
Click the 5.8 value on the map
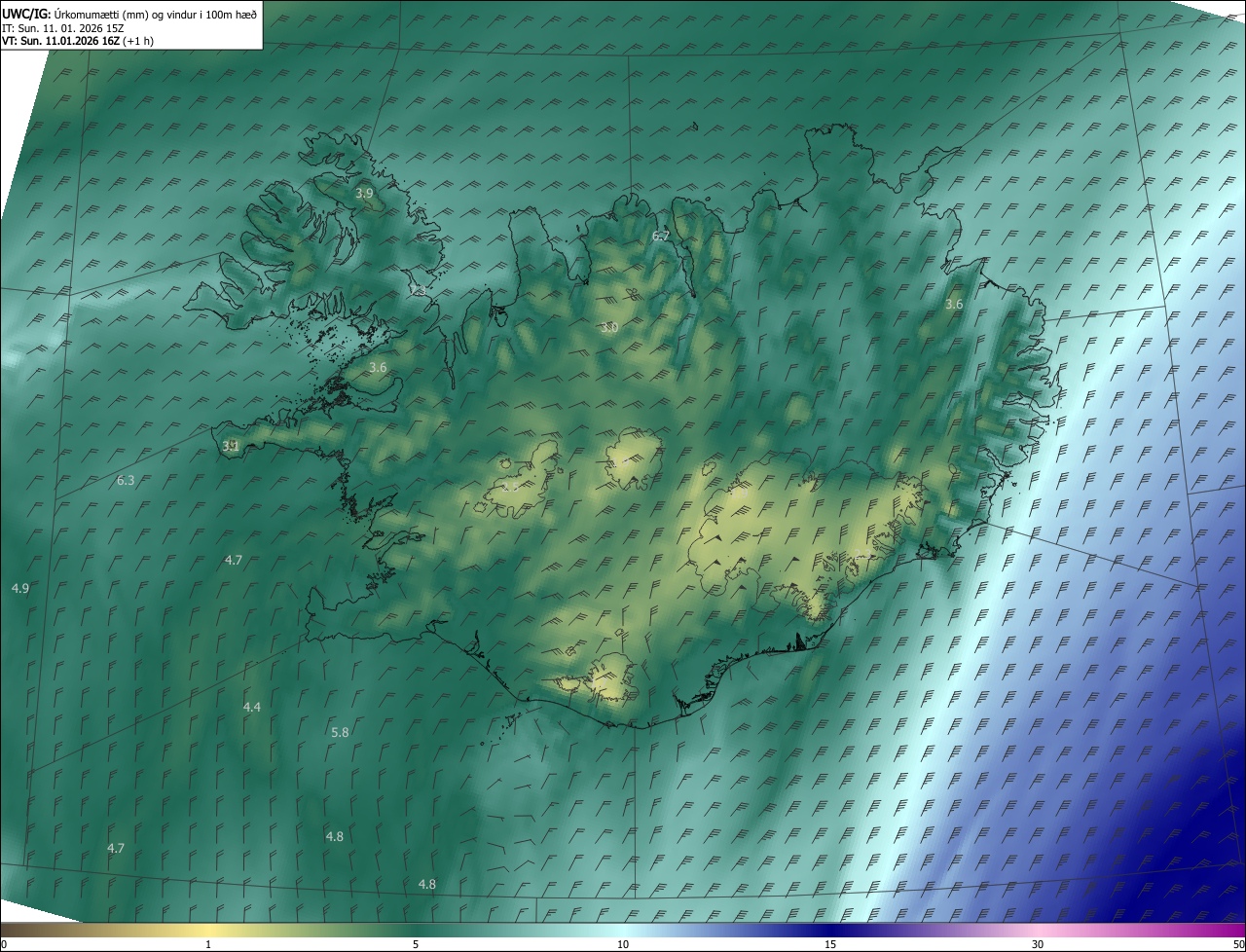[340, 732]
